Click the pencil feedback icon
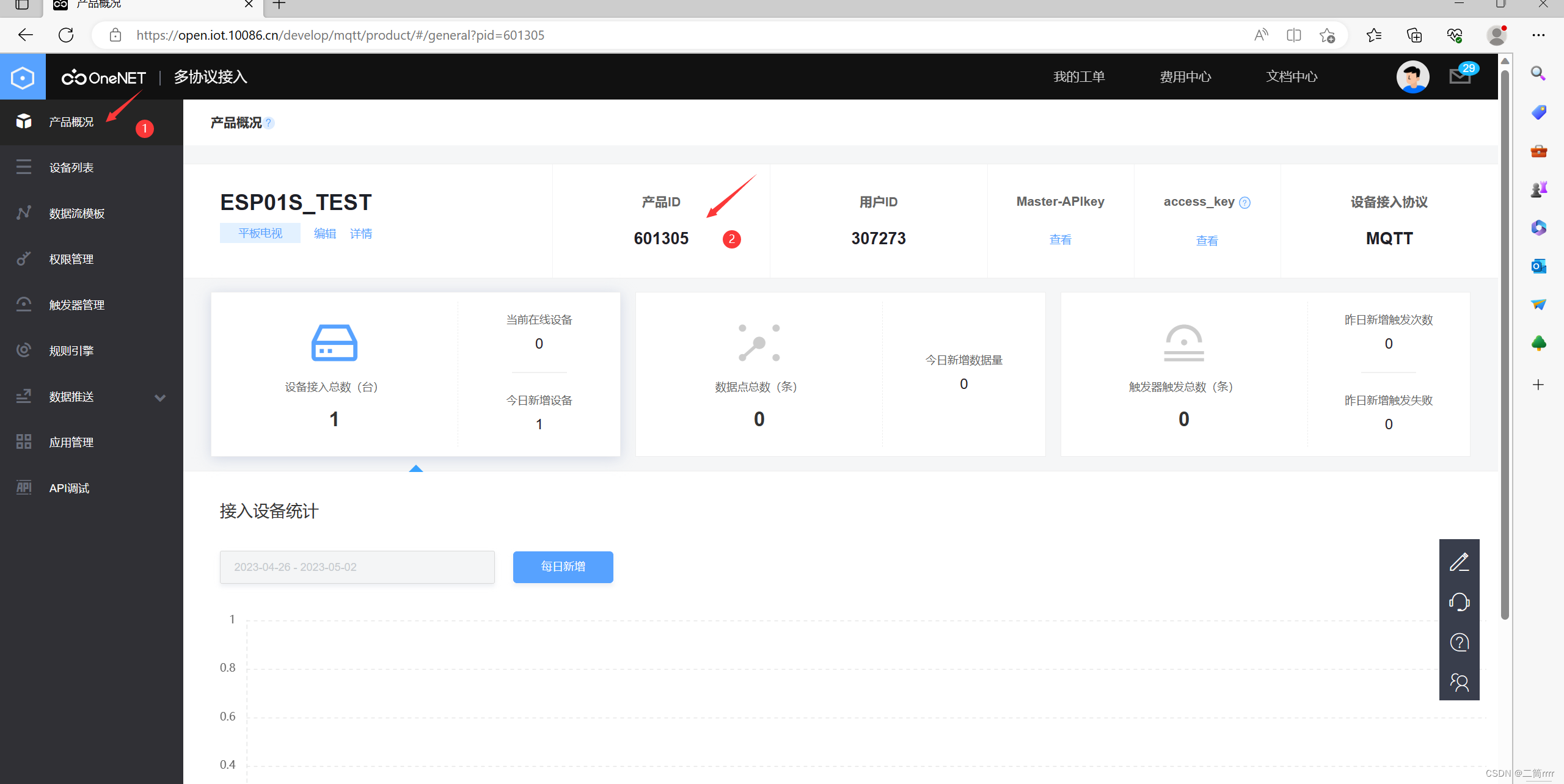 click(x=1459, y=562)
